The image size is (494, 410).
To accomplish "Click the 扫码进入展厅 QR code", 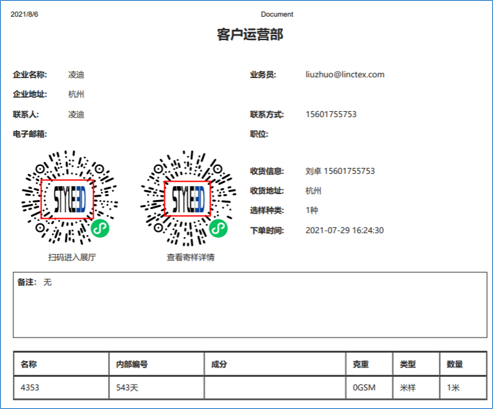I will point(70,199).
